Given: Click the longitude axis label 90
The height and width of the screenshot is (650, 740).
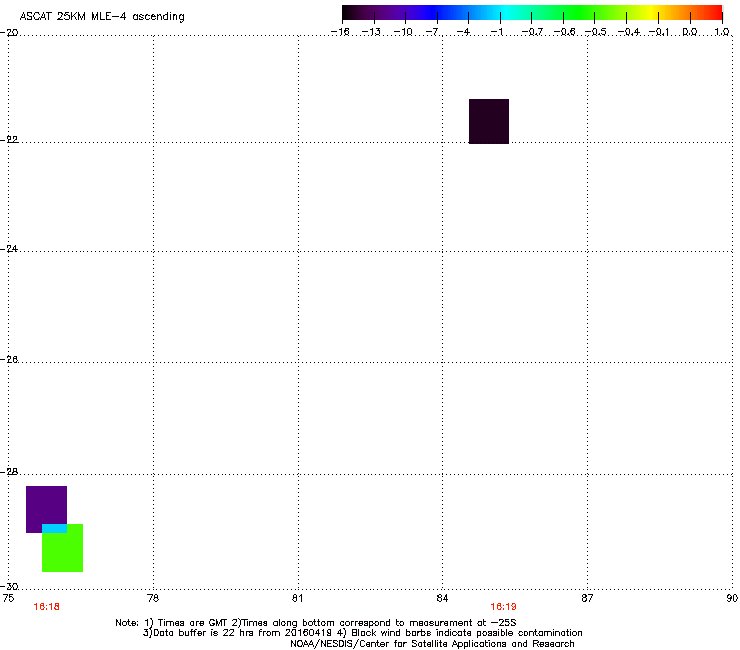Looking at the screenshot, I should pyautogui.click(x=732, y=598).
